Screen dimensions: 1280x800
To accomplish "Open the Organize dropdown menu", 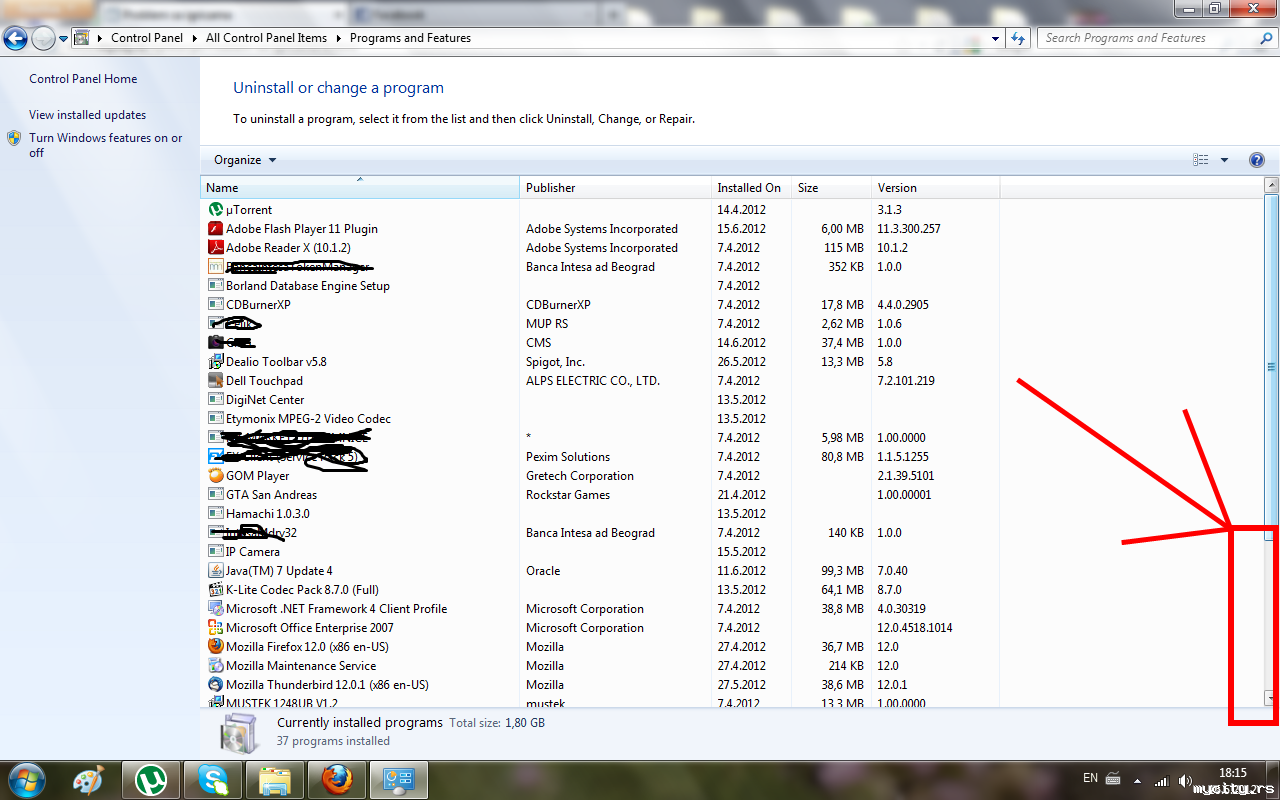I will click(x=245, y=160).
